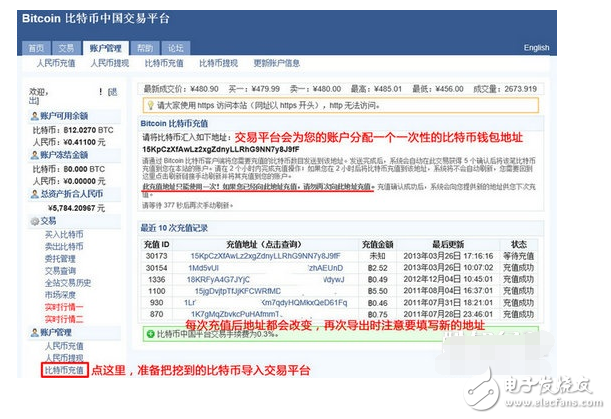Open 更新账户信息 in the sub-navigation
This screenshot has height=419, width=611.
coord(277,63)
